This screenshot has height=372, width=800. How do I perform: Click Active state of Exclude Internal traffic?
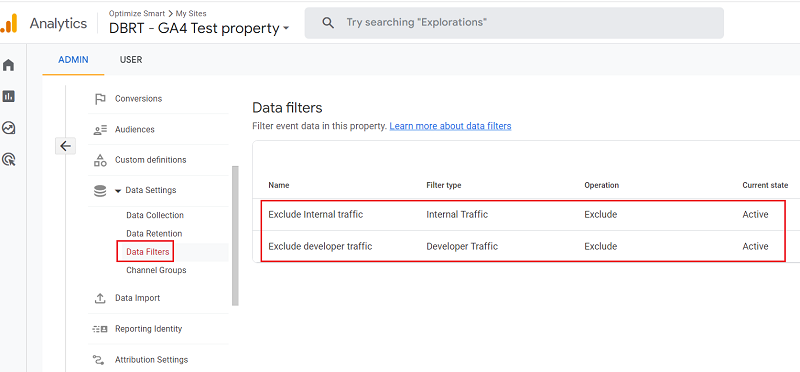[x=755, y=215]
